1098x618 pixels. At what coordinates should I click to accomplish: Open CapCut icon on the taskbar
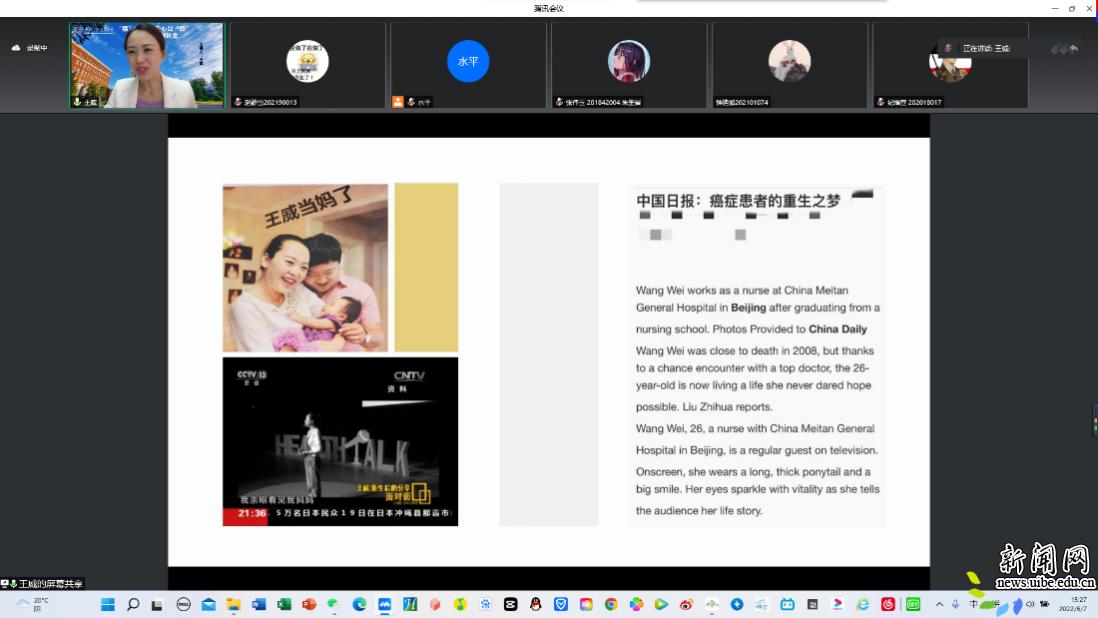coord(510,605)
